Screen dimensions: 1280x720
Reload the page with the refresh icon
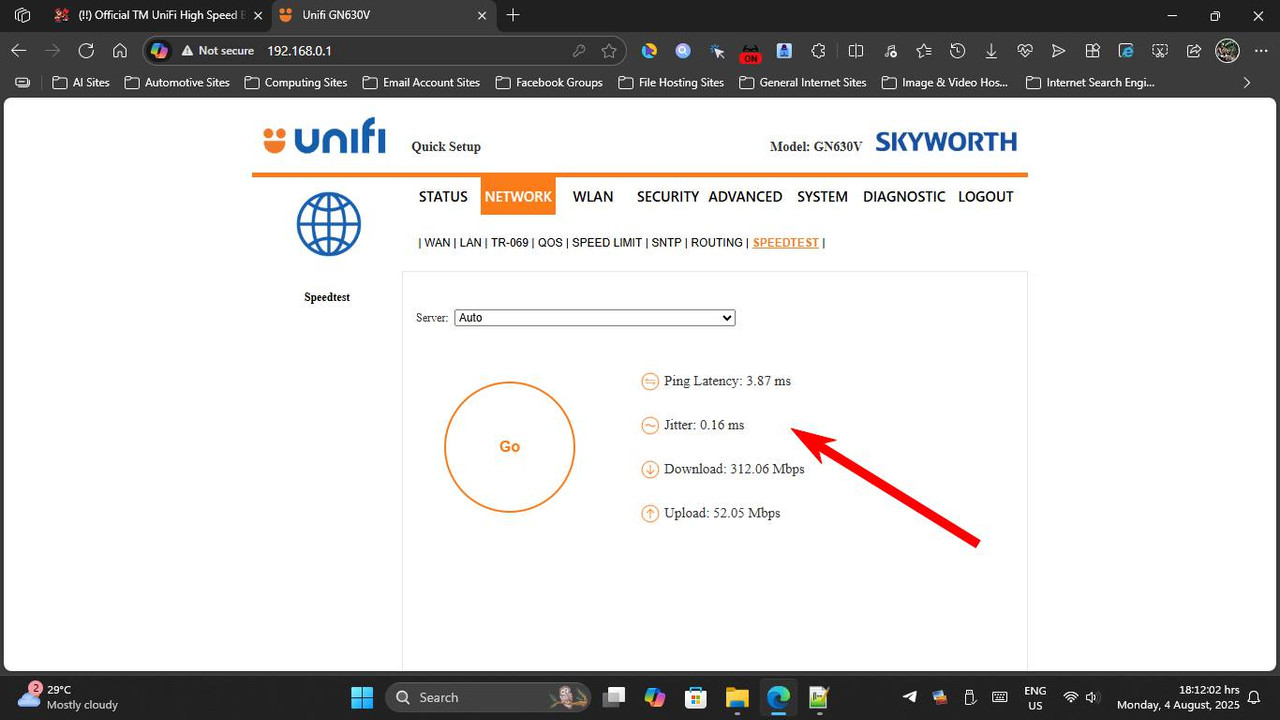pos(86,50)
